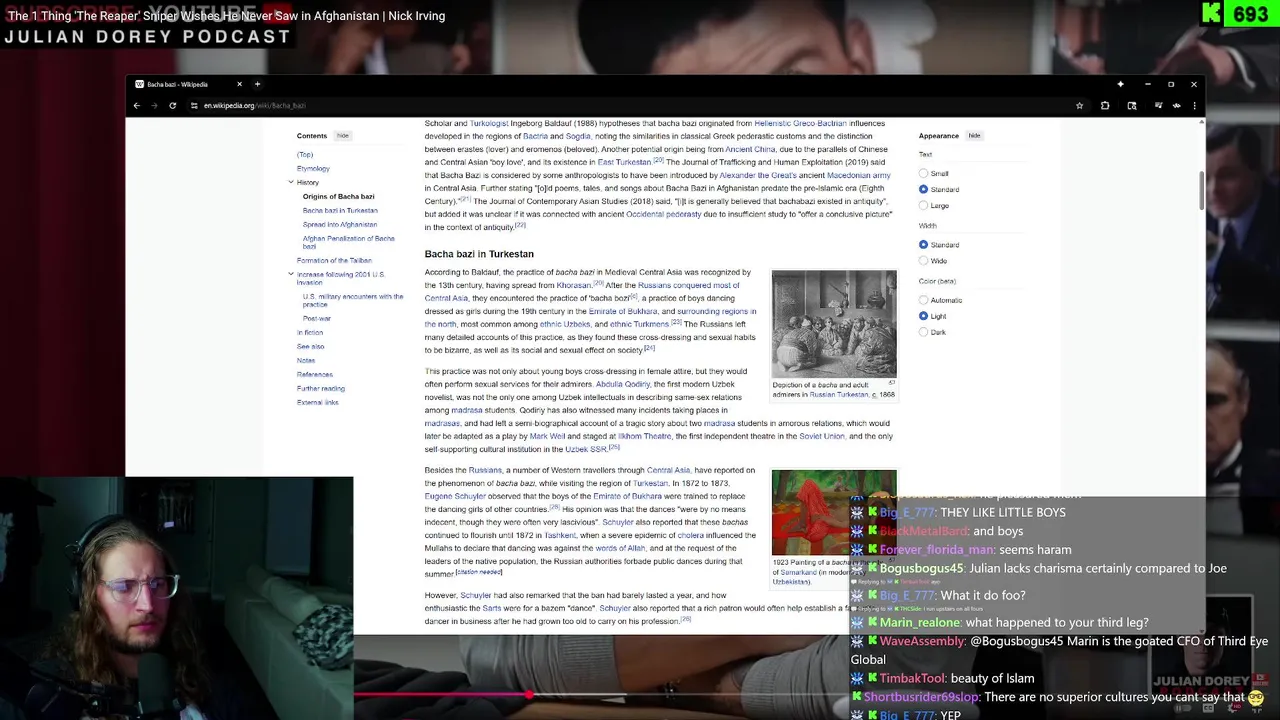The height and width of the screenshot is (720, 1280).
Task: Open External links in Contents
Action: tap(318, 402)
